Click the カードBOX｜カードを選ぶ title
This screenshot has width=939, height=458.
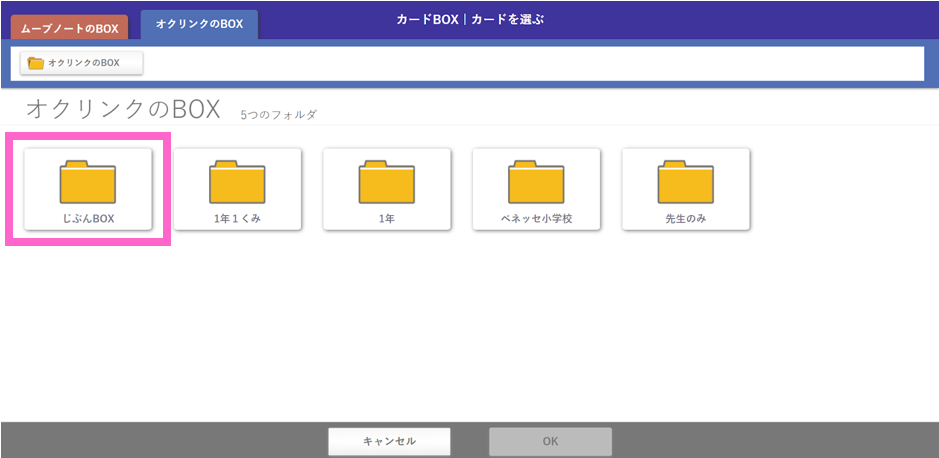pyautogui.click(x=470, y=19)
